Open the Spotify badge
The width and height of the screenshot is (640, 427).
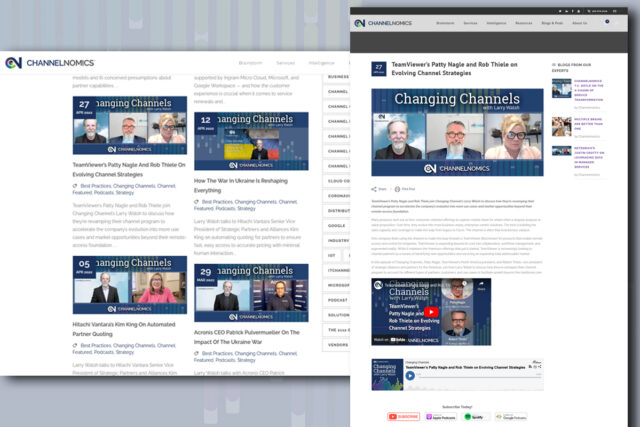(x=476, y=417)
